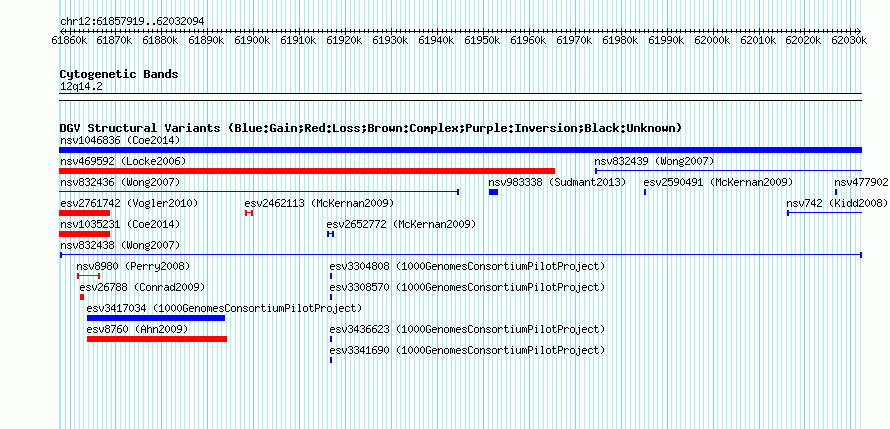Open the nsv469592 (Locke2006) label
The height and width of the screenshot is (429, 890).
click(123, 161)
